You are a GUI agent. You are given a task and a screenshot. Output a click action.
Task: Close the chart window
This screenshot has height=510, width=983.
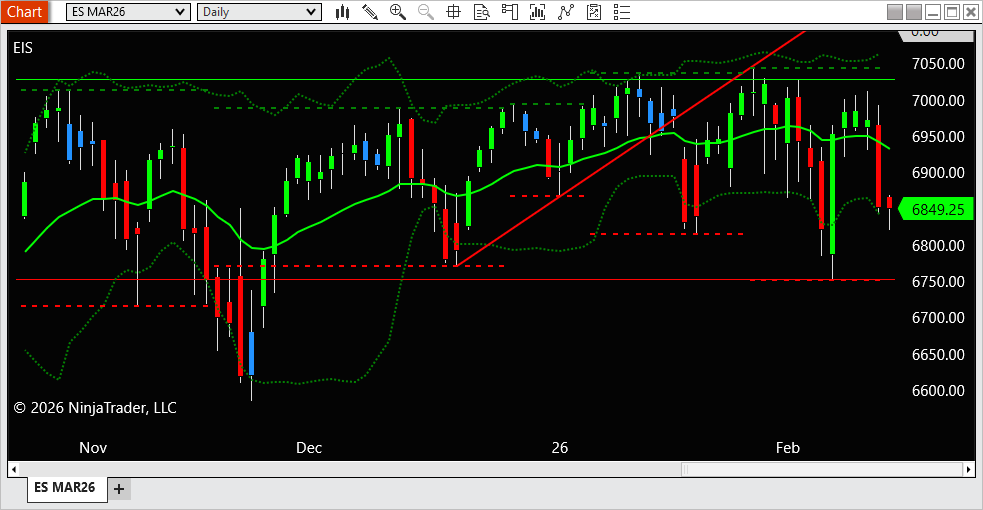(971, 12)
